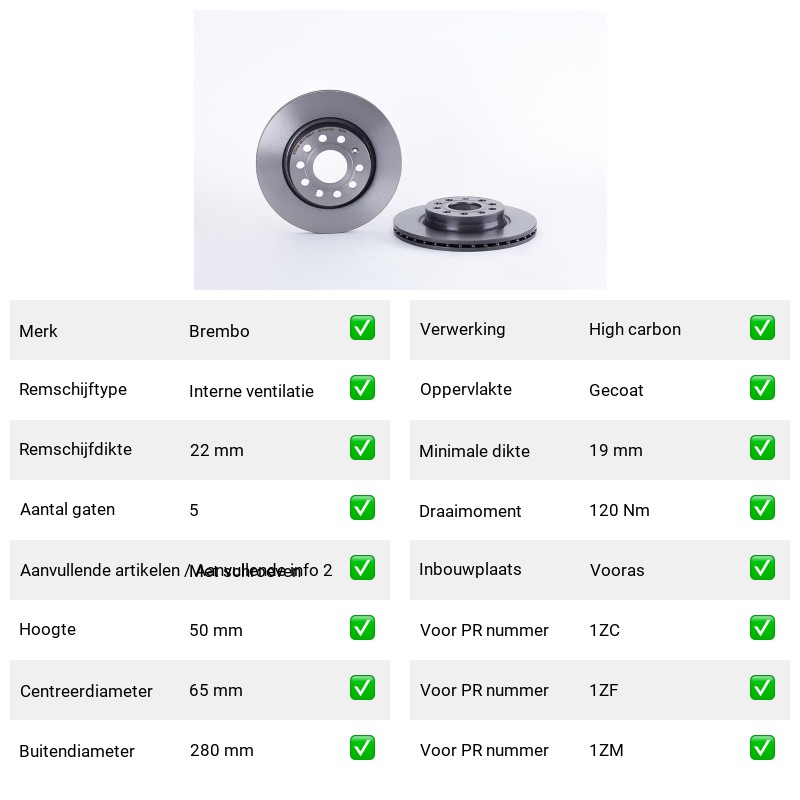Click the green check for Remschijfdikte 22 mm
Image resolution: width=800 pixels, height=800 pixels.
tap(362, 447)
